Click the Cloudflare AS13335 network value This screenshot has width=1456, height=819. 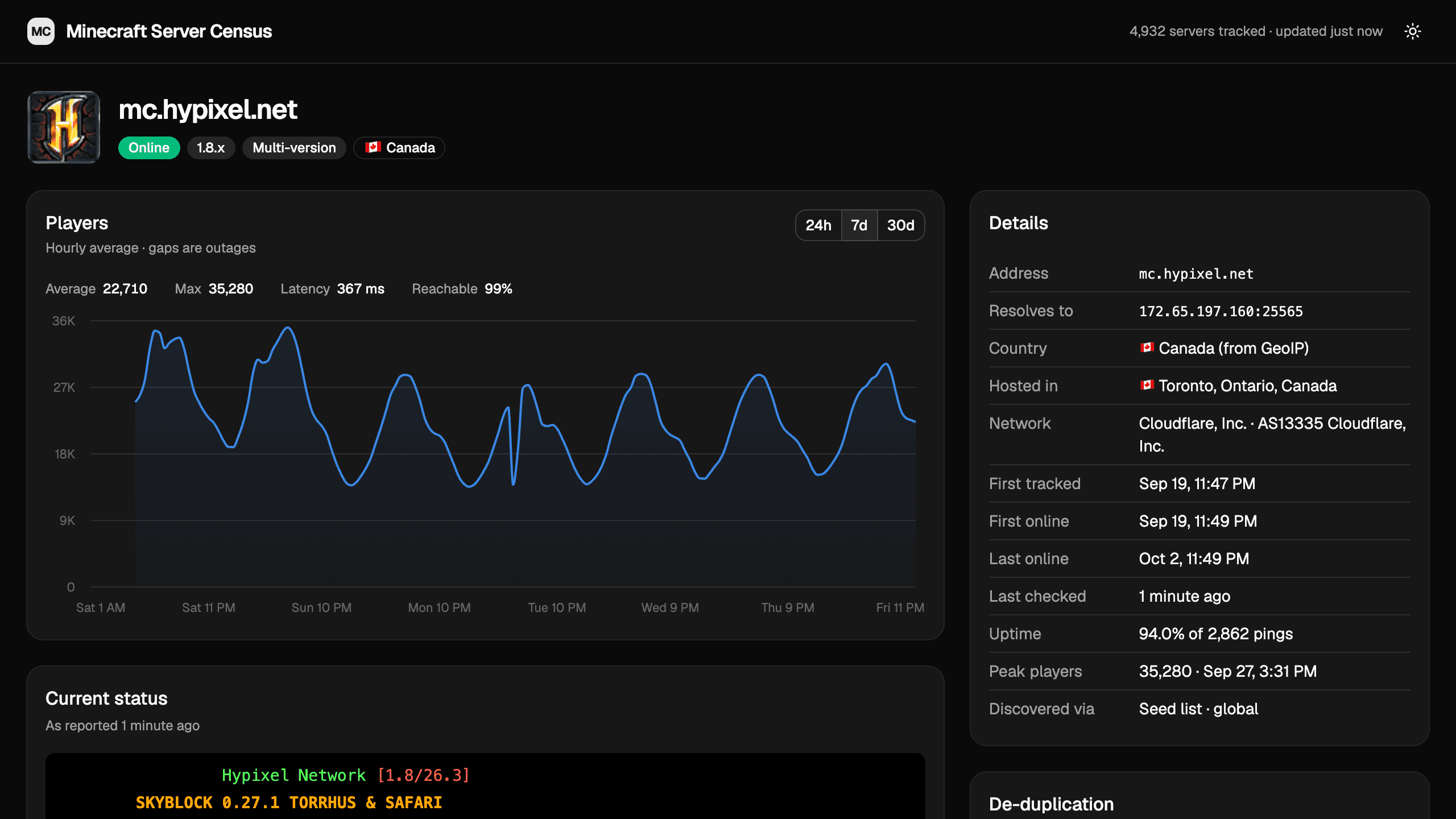(x=1273, y=435)
